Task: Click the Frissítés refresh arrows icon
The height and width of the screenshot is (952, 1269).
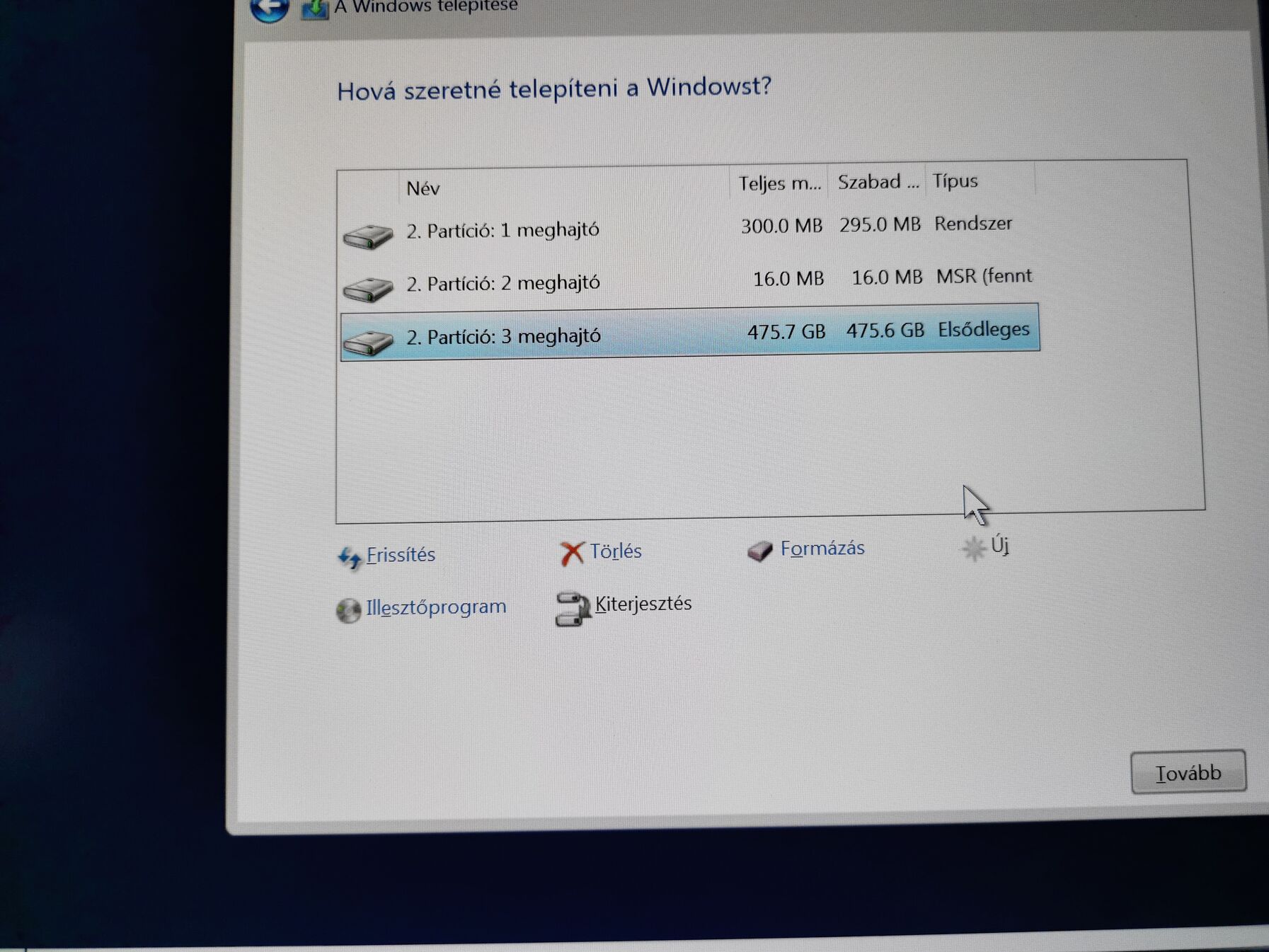Action: click(x=350, y=558)
